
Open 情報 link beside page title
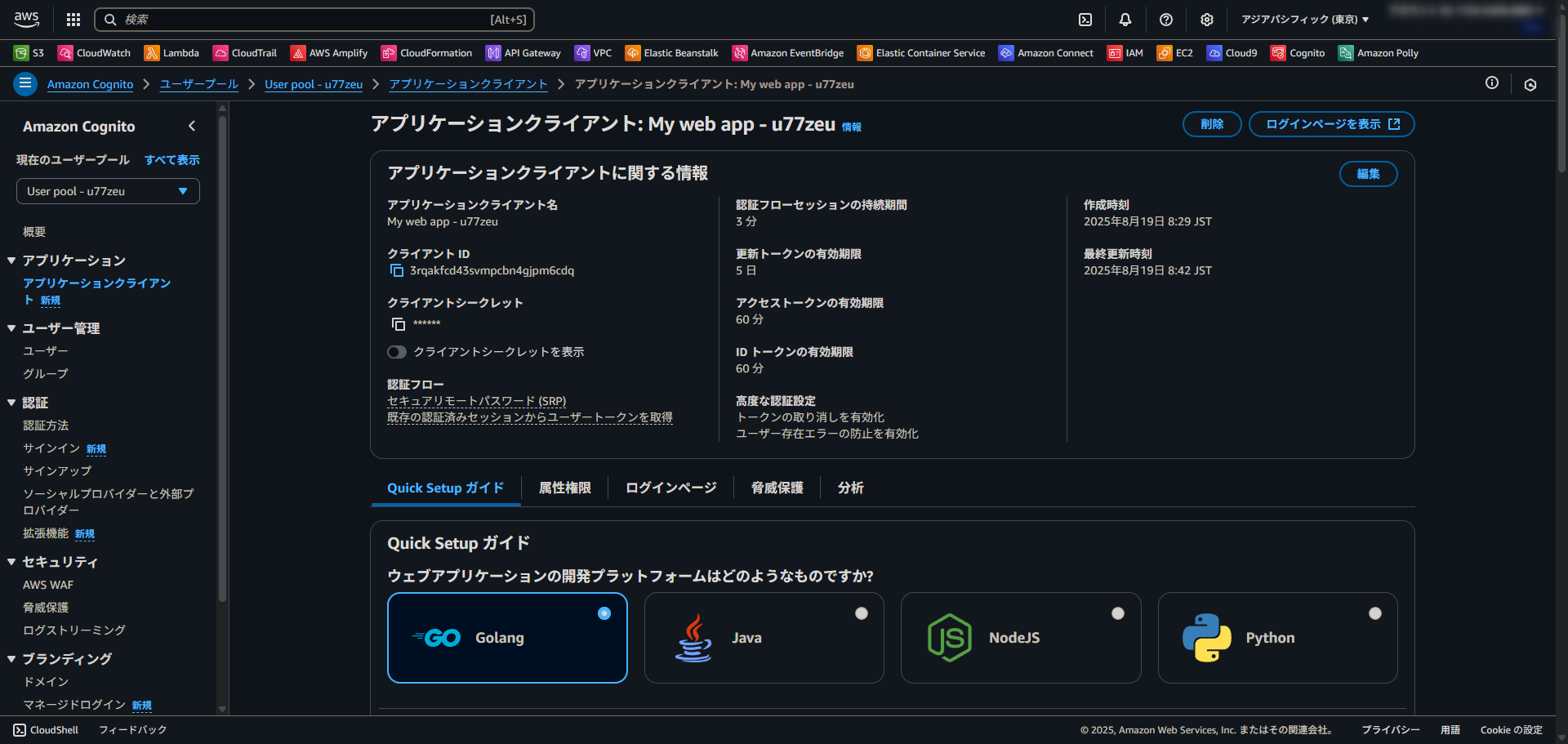852,127
